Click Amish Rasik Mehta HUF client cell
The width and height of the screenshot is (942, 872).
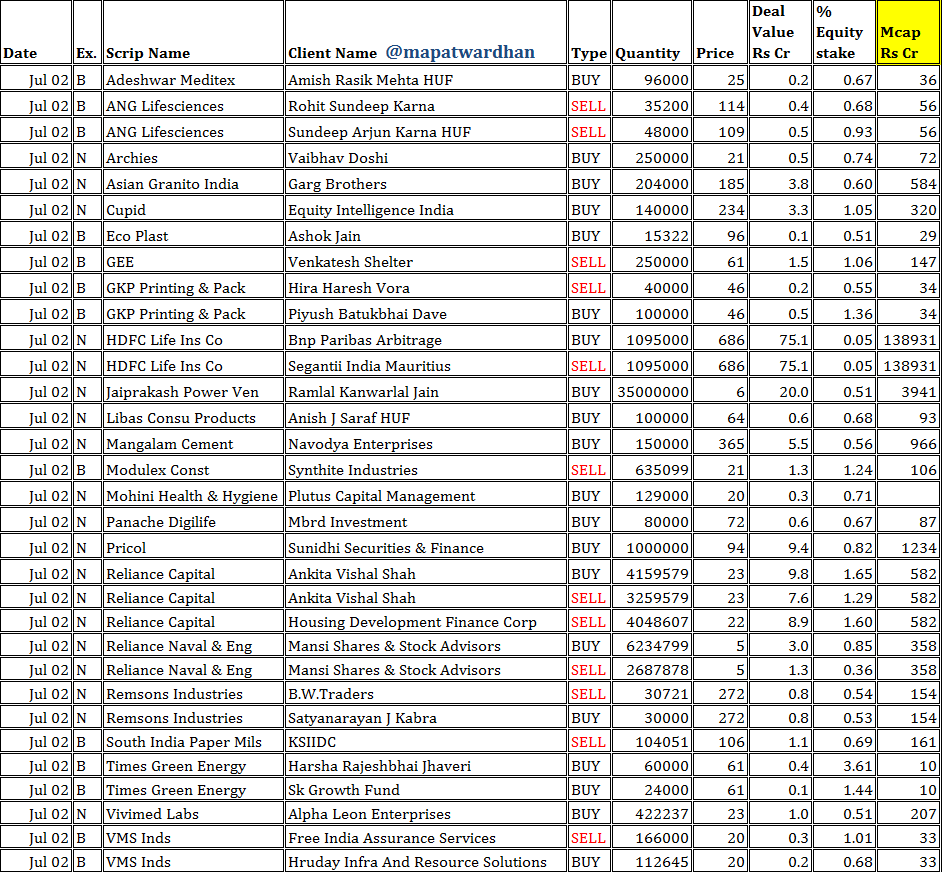(426, 80)
